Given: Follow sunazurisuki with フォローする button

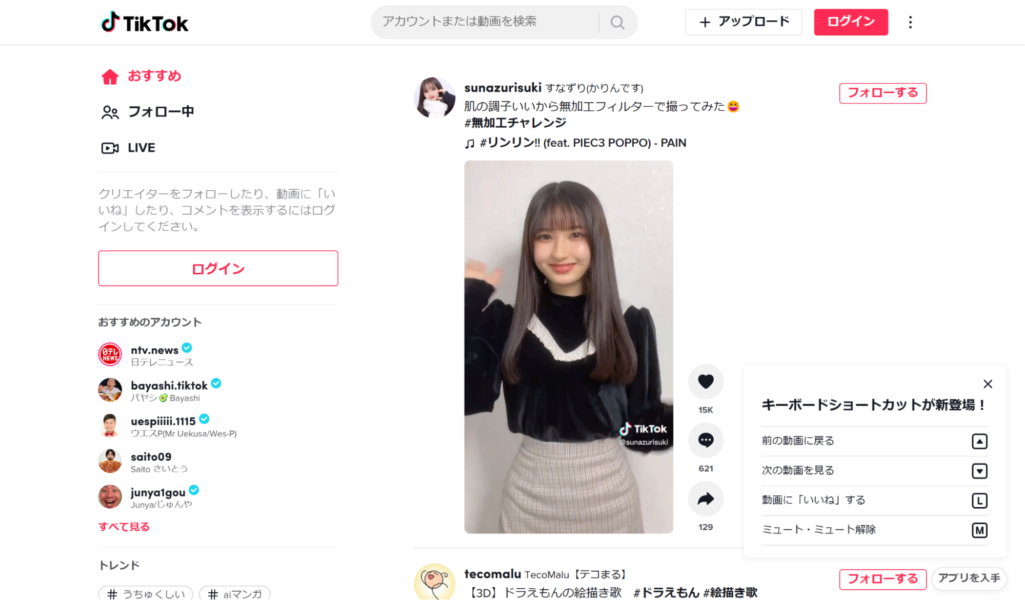Looking at the screenshot, I should (882, 93).
